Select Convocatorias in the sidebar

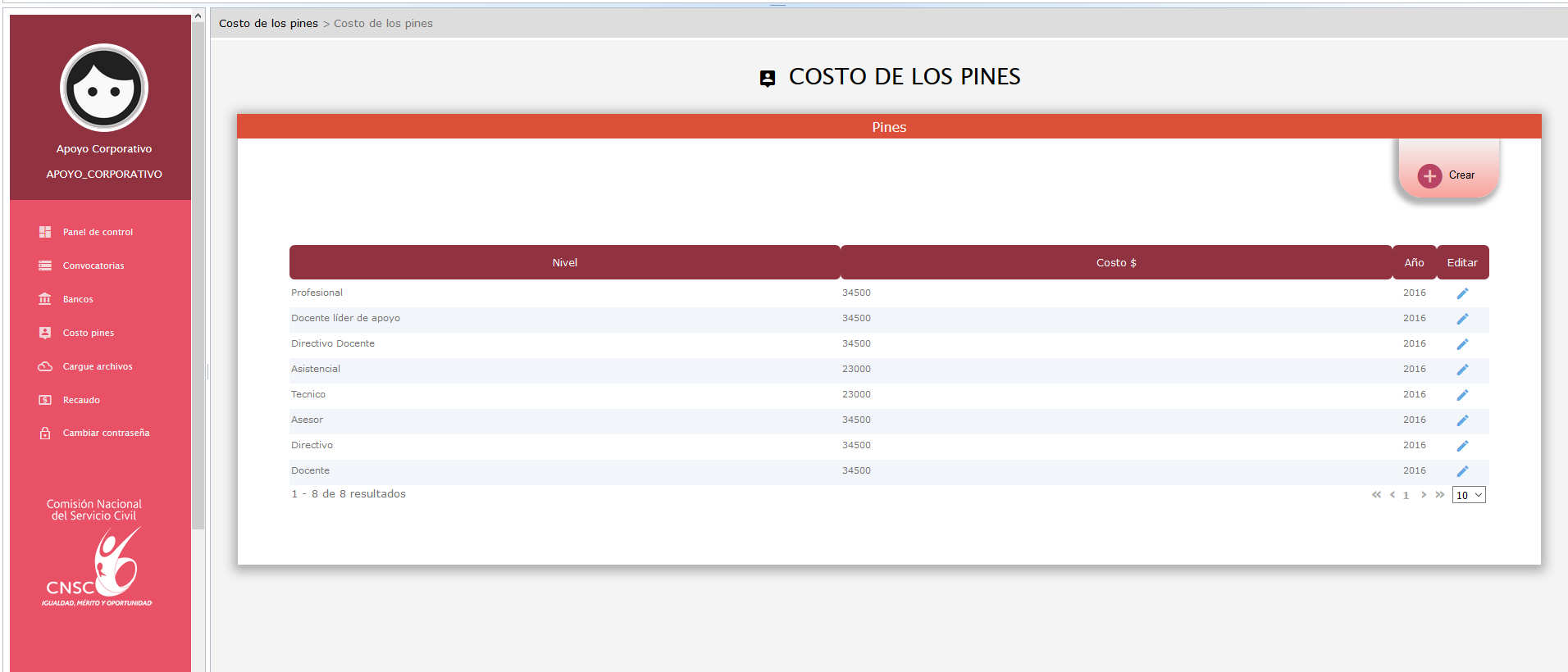pos(93,266)
